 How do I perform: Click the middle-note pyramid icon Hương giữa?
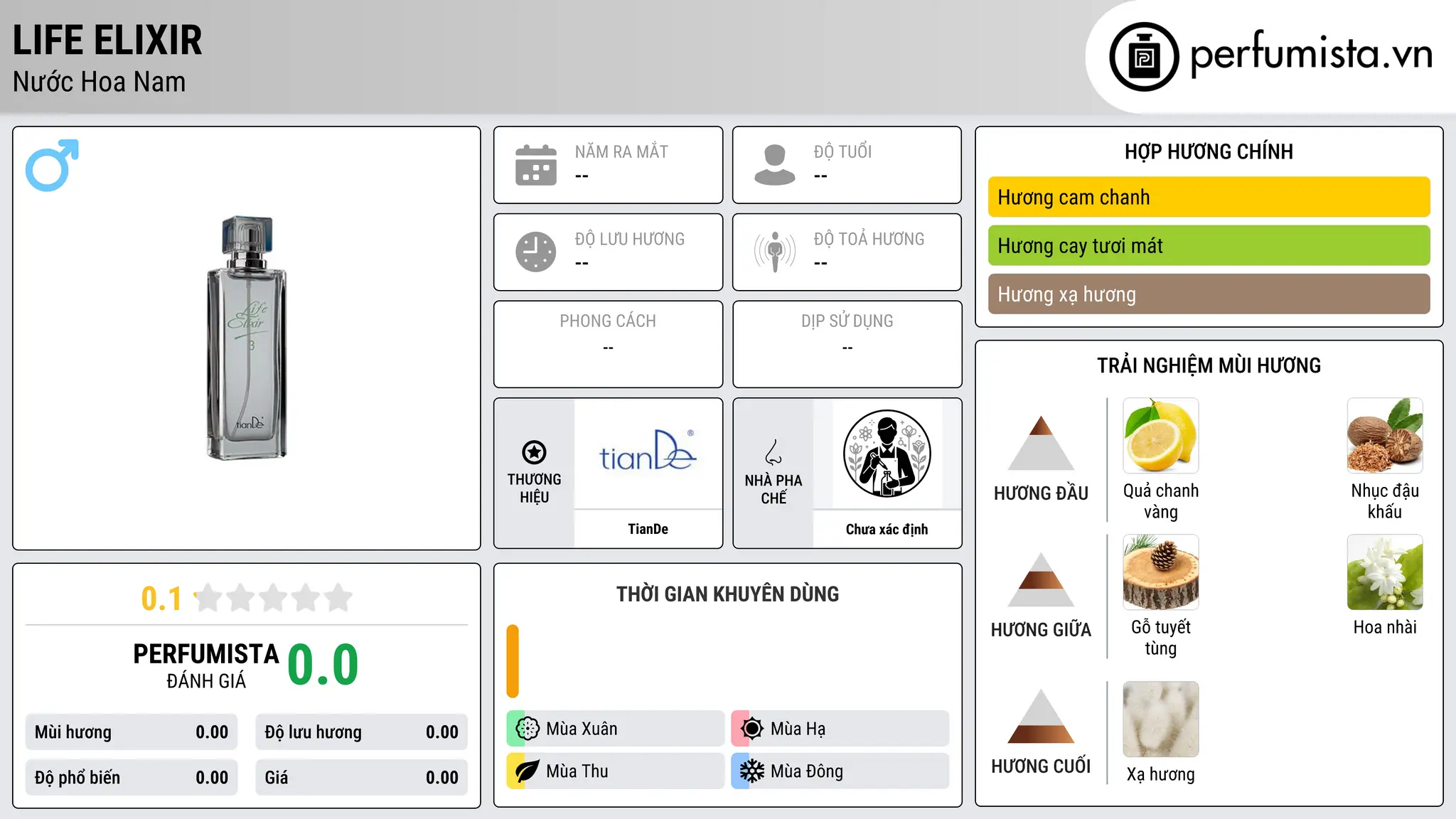tap(1041, 579)
